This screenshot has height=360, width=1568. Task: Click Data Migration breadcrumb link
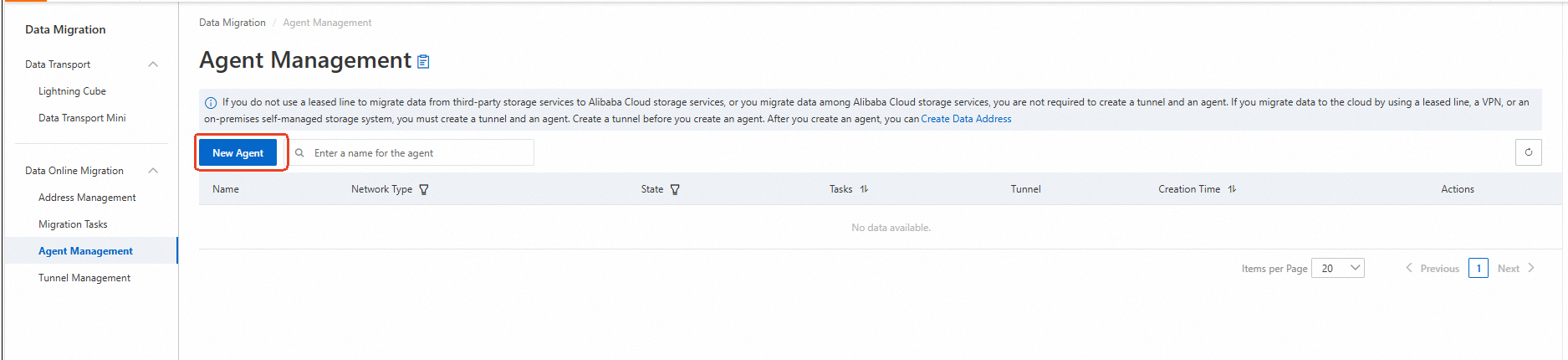click(232, 23)
